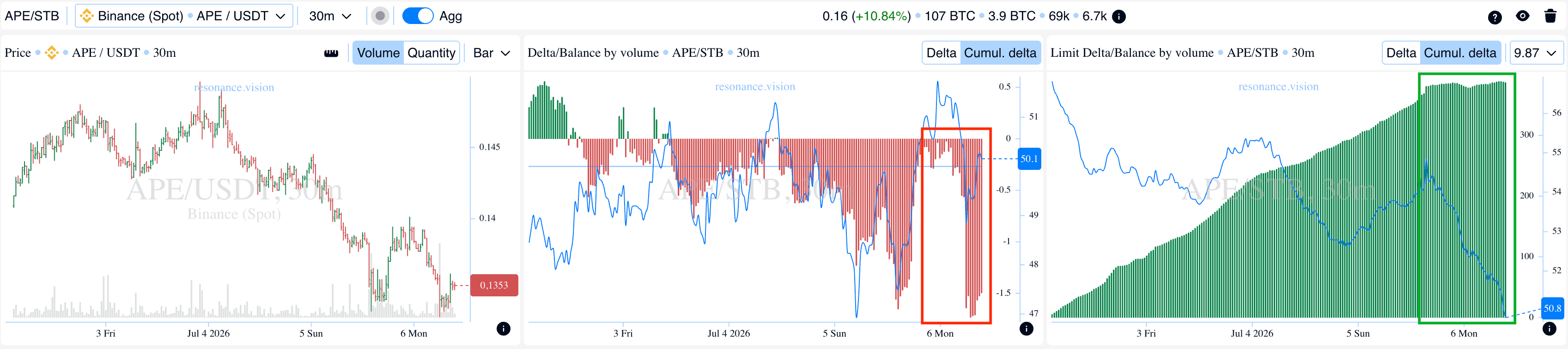Click the 0,1353 price label on axis
1568x349 pixels.
pos(494,285)
